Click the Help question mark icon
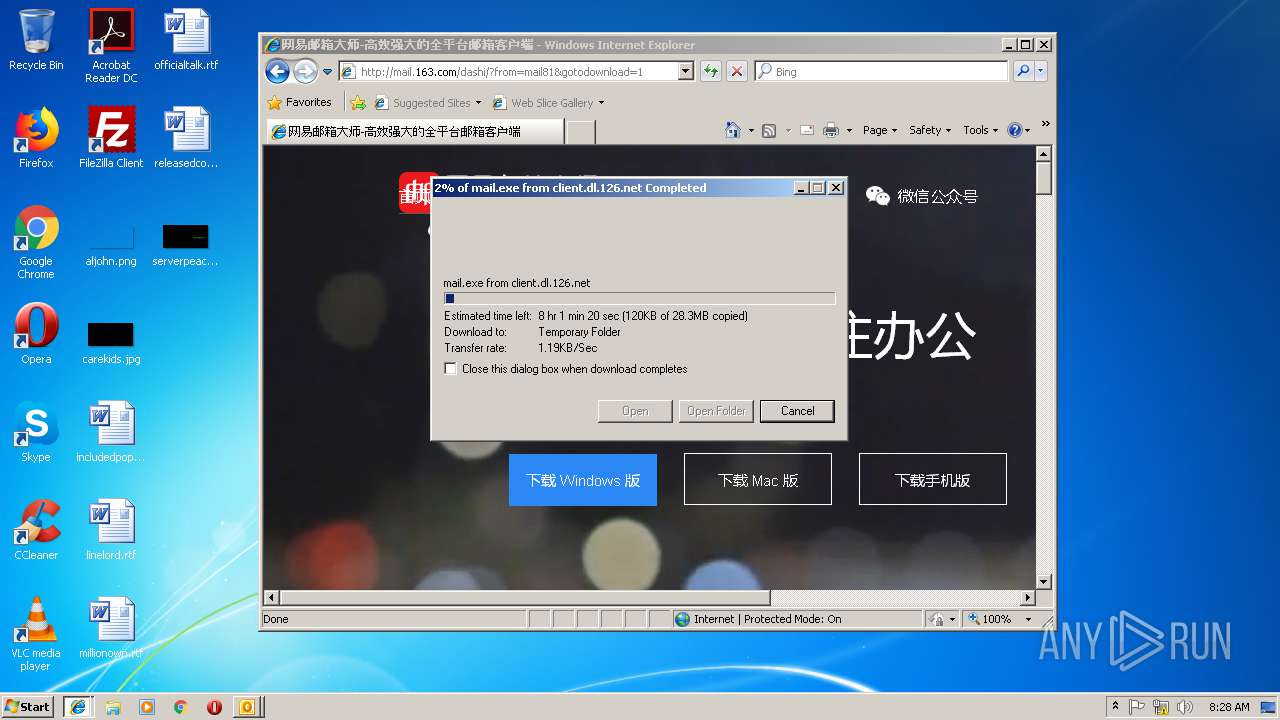The image size is (1280, 720). tap(1015, 130)
